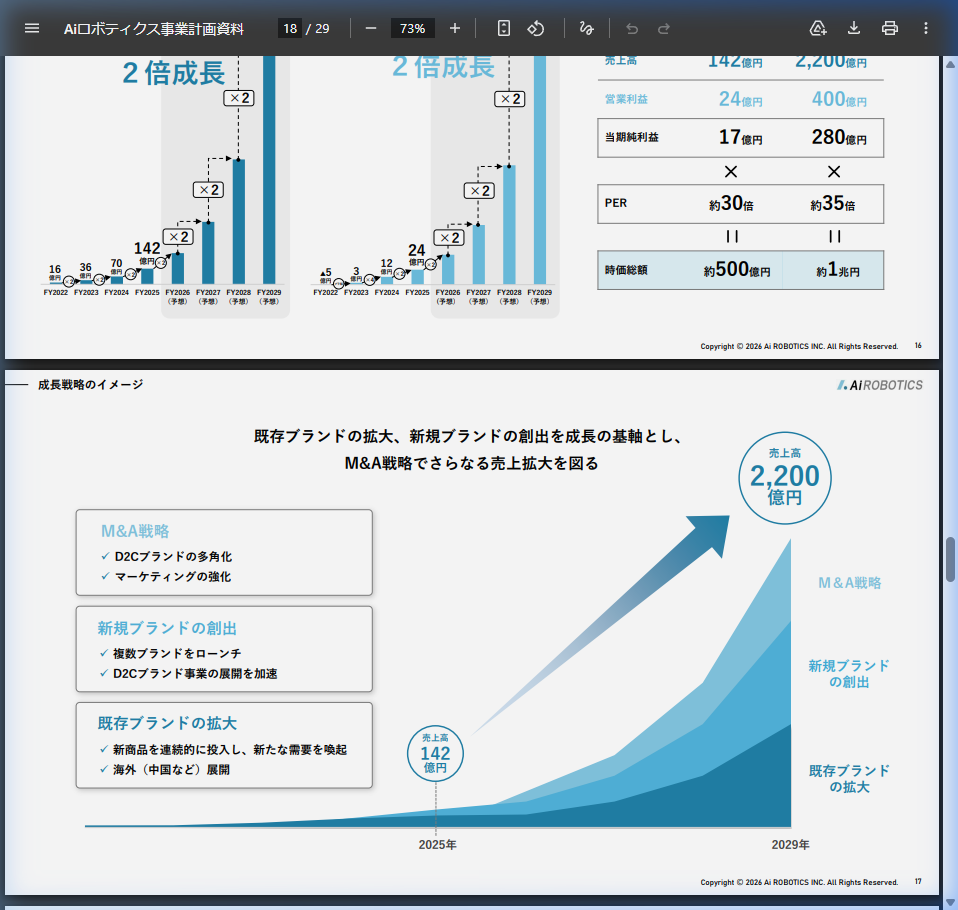The image size is (958, 910).
Task: Click the 2,200億円 revenue circle
Action: [785, 478]
